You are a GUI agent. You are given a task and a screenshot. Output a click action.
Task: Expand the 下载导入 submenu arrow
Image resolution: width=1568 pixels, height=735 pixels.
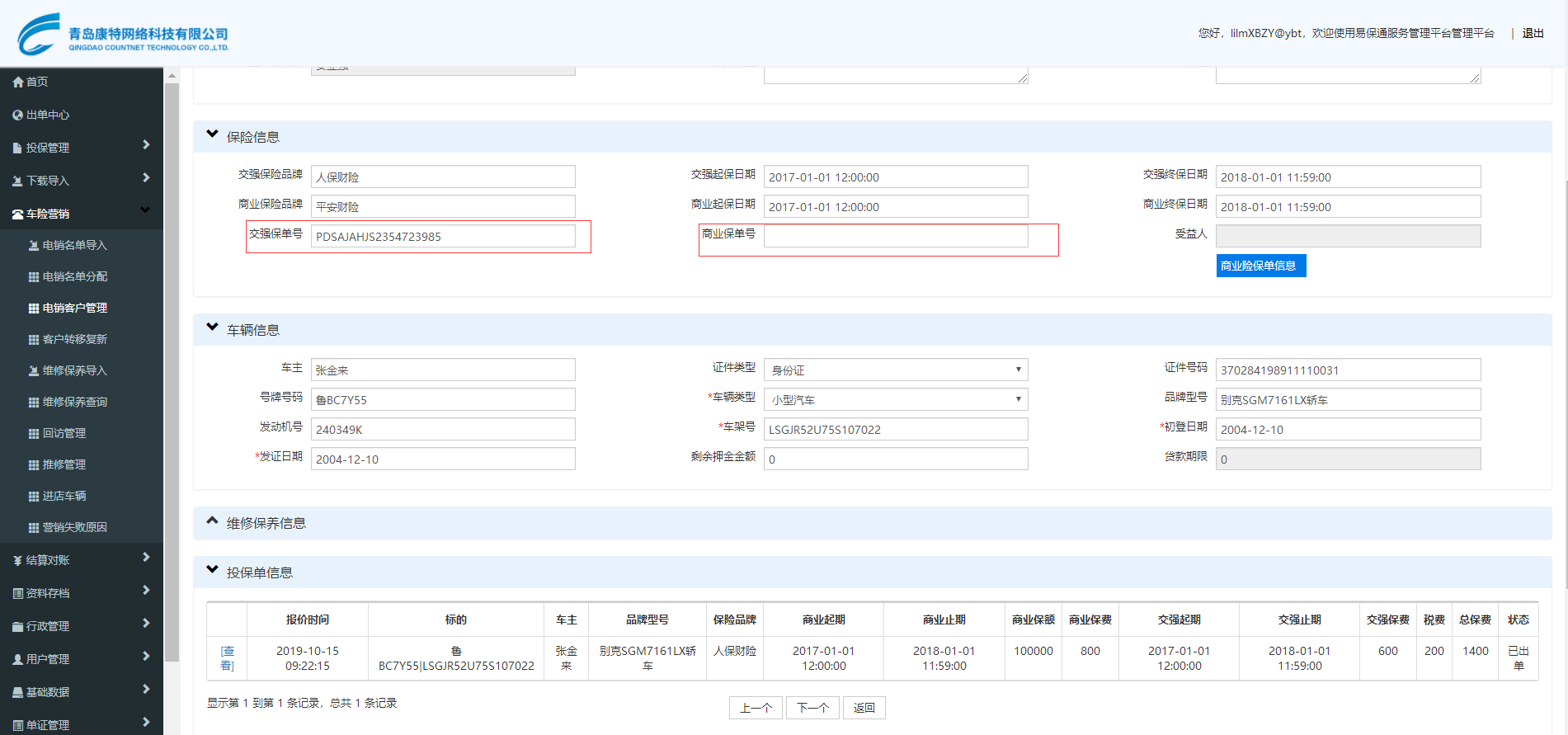coord(146,178)
